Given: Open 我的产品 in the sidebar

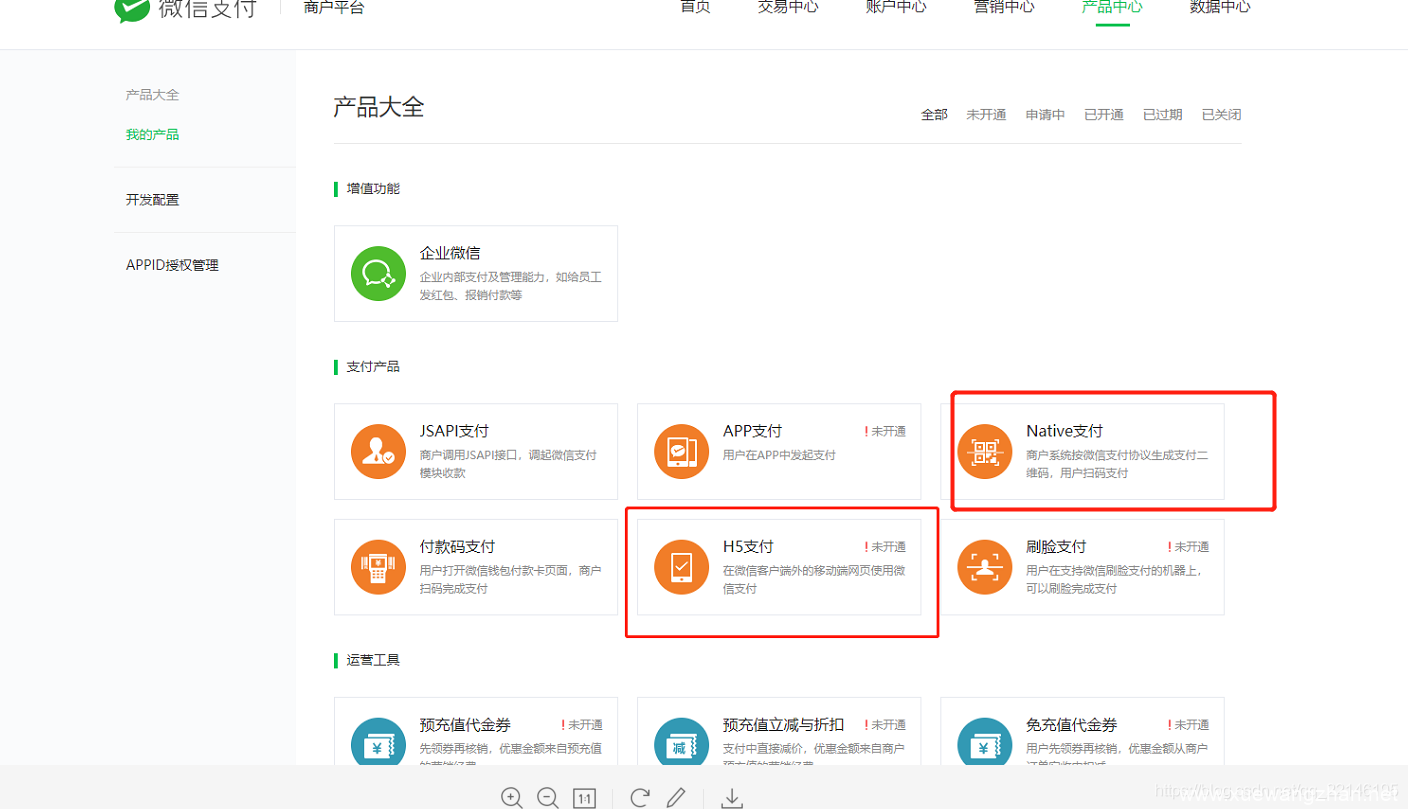Looking at the screenshot, I should coord(152,133).
